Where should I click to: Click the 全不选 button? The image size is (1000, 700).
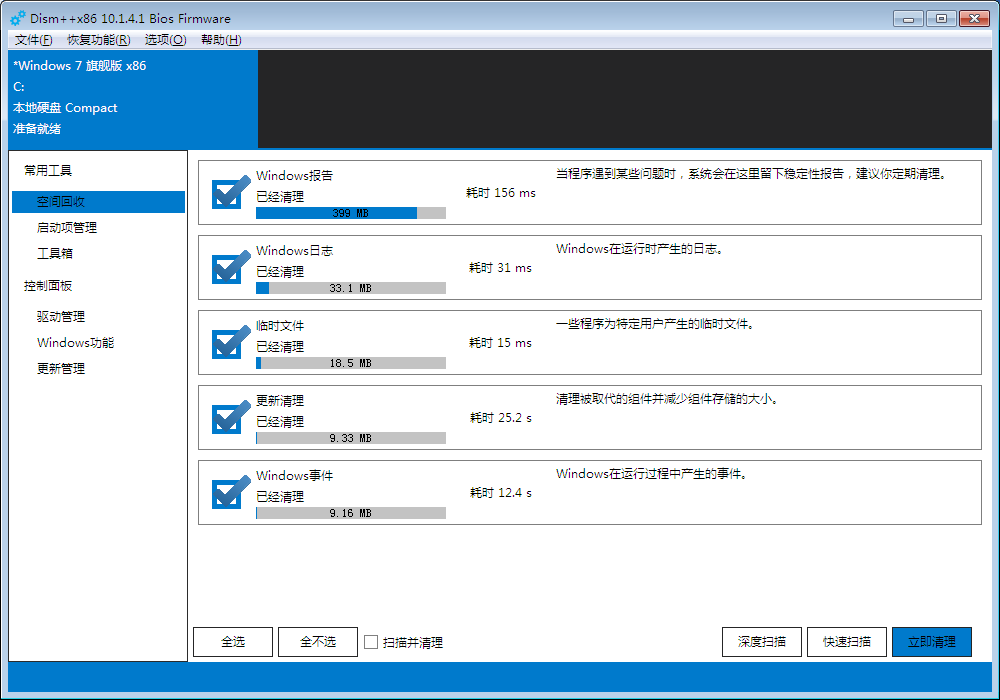click(318, 642)
